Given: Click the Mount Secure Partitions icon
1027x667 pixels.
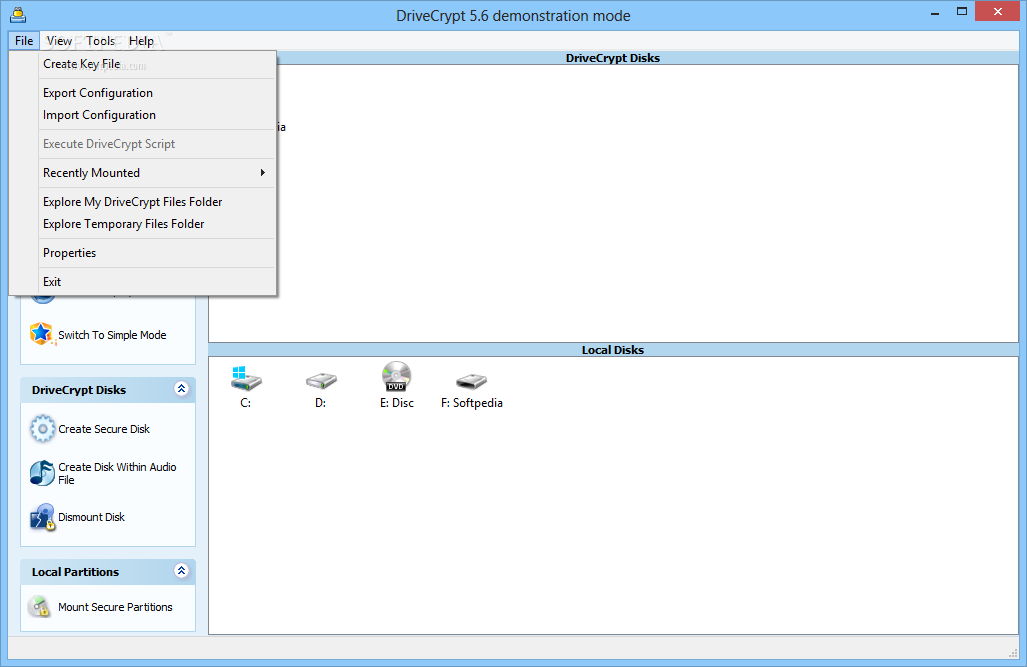Looking at the screenshot, I should point(40,607).
